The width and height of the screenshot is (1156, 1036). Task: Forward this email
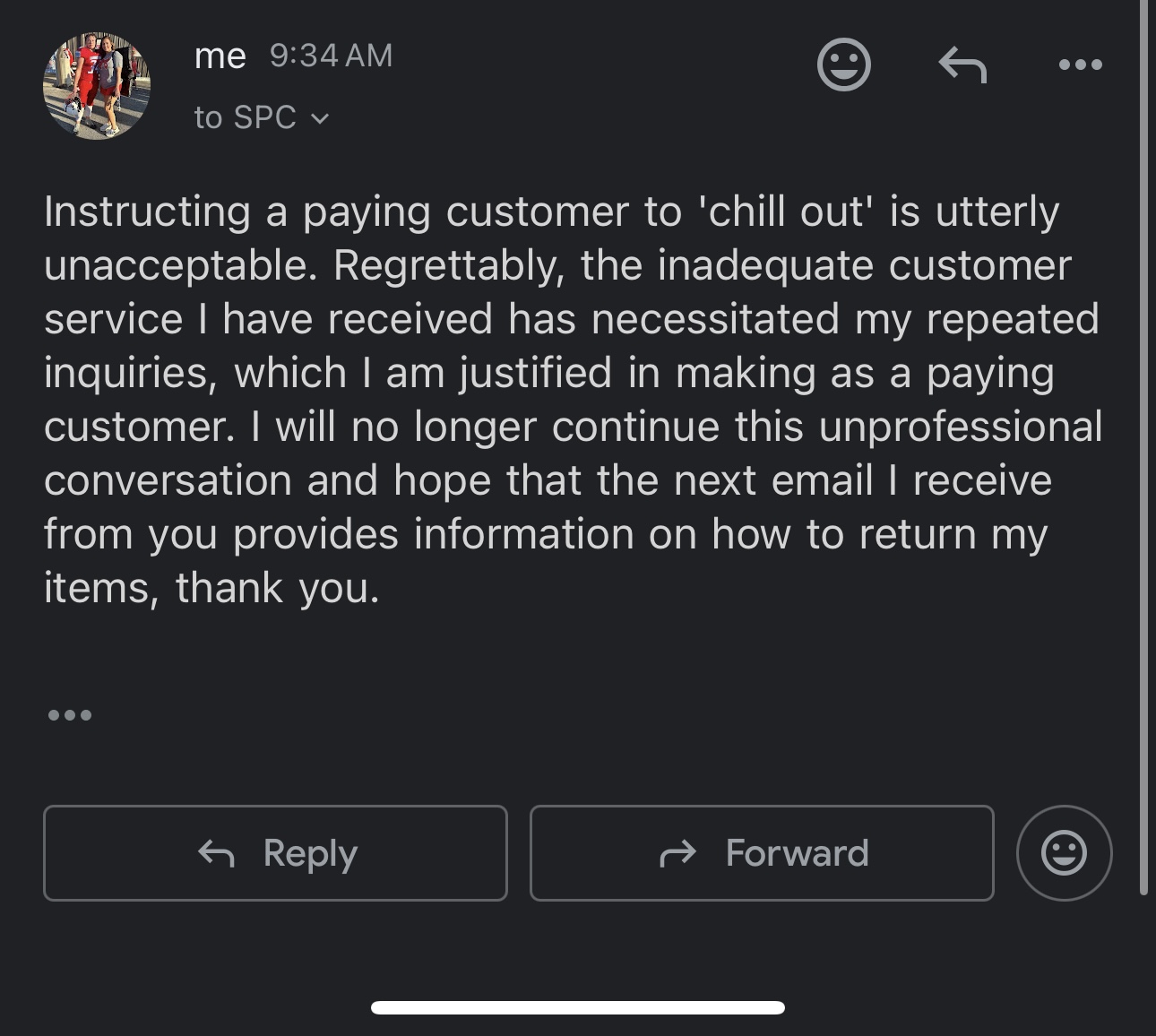click(762, 853)
